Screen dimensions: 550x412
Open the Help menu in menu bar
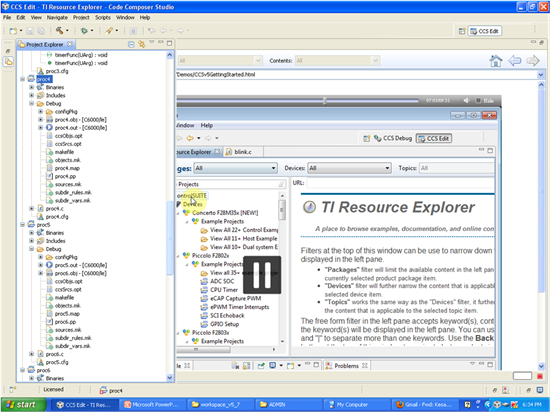pyautogui.click(x=145, y=18)
